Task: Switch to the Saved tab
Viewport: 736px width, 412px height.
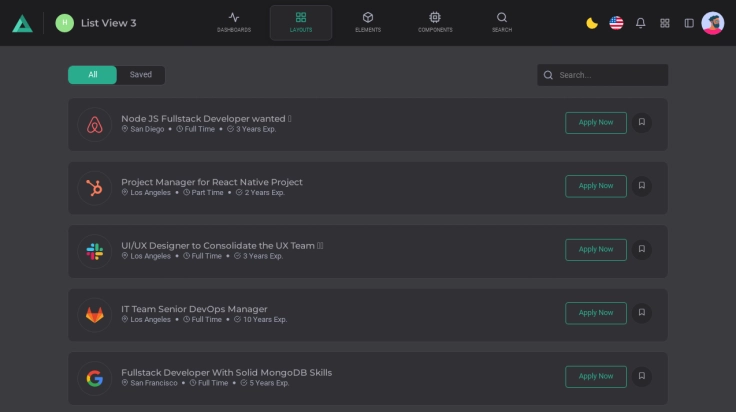Action: pyautogui.click(x=141, y=75)
